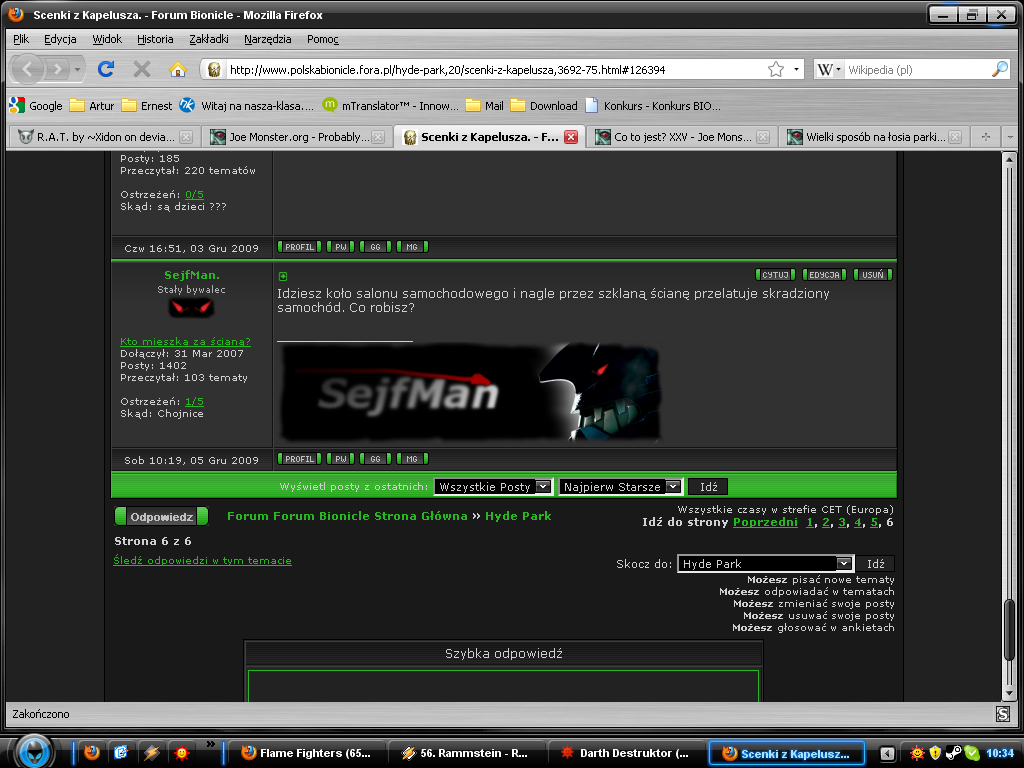Click GG under the Sob 10:19 post
This screenshot has width=1024, height=768.
[x=376, y=459]
